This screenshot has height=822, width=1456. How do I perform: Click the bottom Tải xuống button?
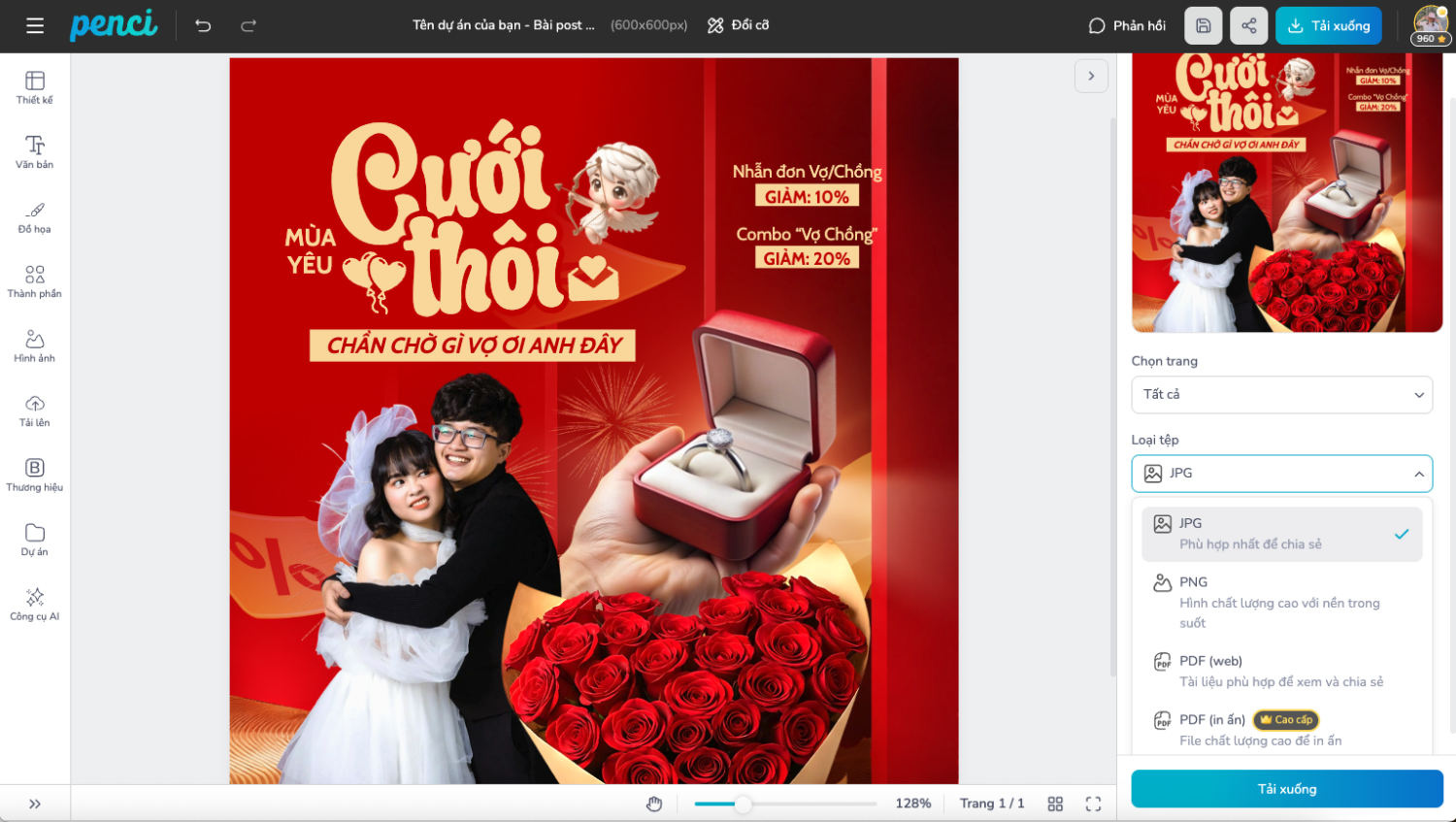(x=1286, y=789)
